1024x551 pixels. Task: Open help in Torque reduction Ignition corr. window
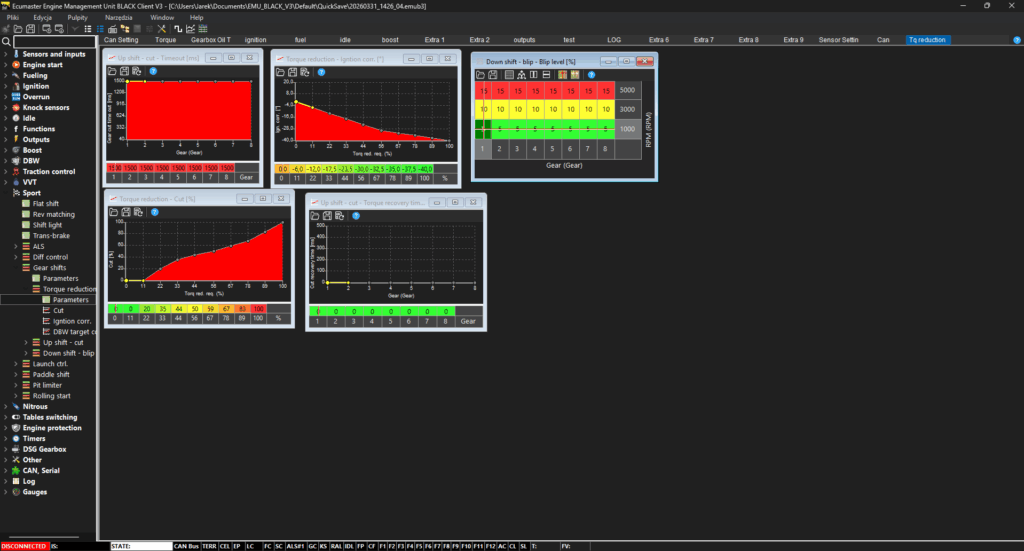321,72
